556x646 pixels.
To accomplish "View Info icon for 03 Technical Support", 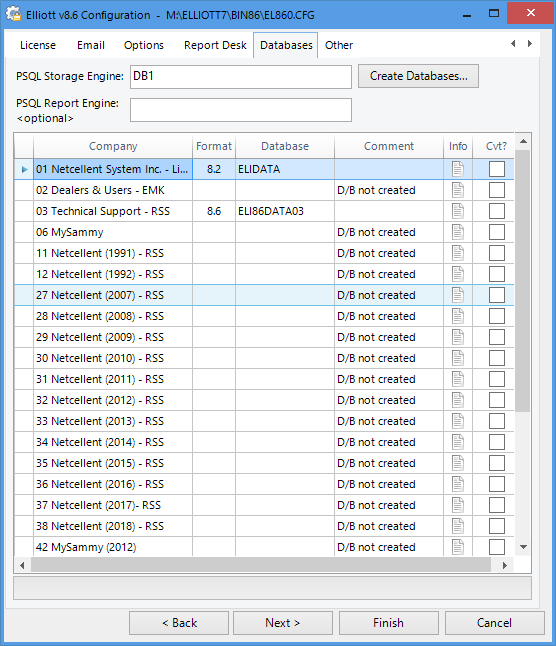I will tap(458, 211).
